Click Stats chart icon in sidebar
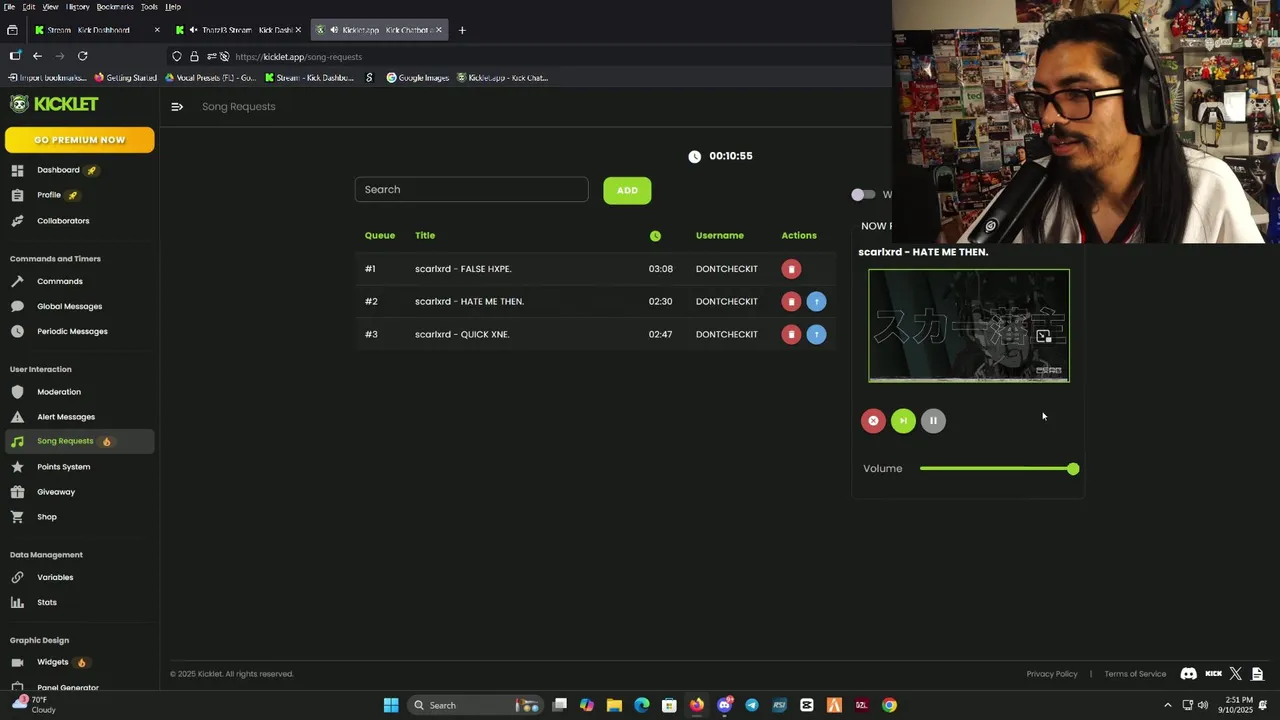 (x=17, y=603)
